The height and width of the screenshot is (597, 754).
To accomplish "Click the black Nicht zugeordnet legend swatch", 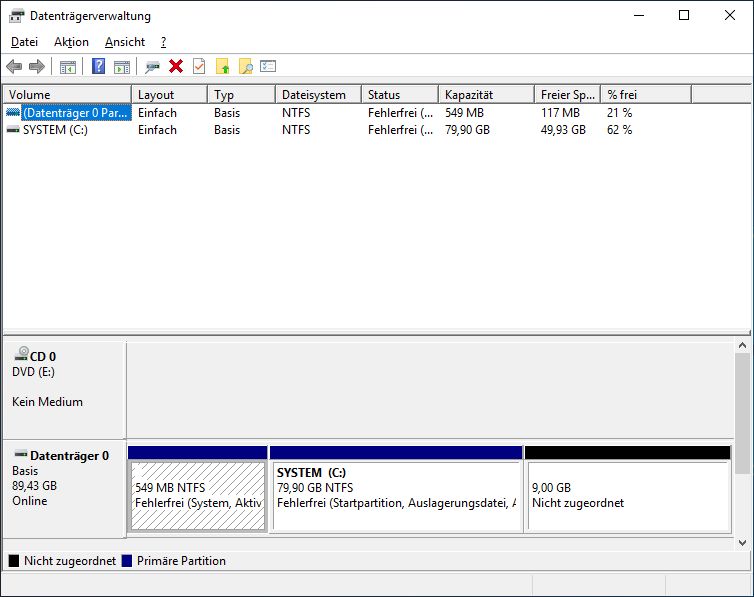I will click(x=14, y=560).
